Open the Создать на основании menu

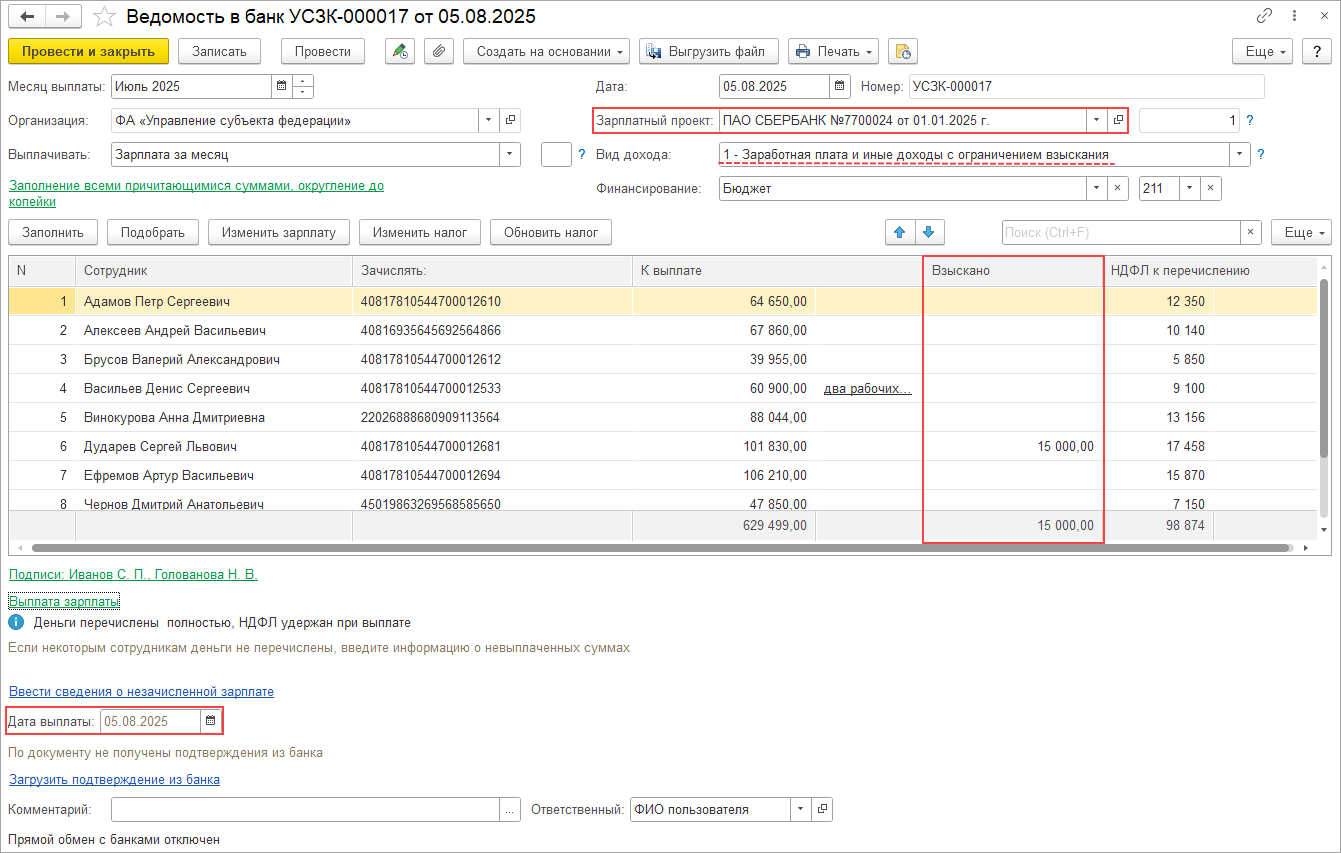[546, 51]
